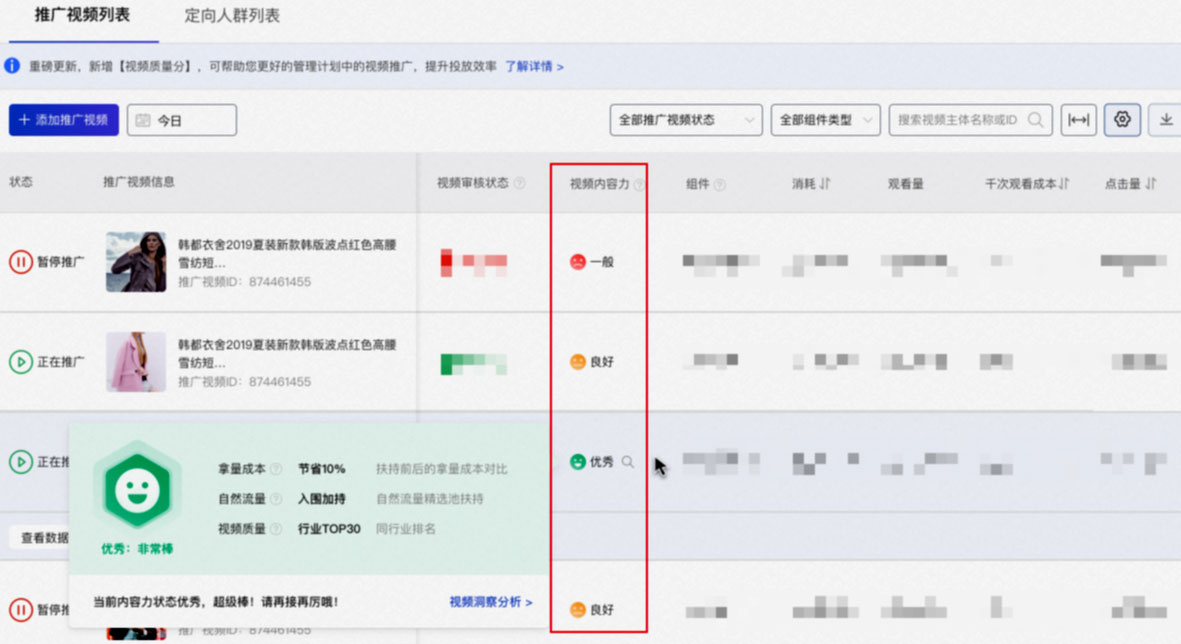Open the 推广视频列表 tab

click(82, 15)
